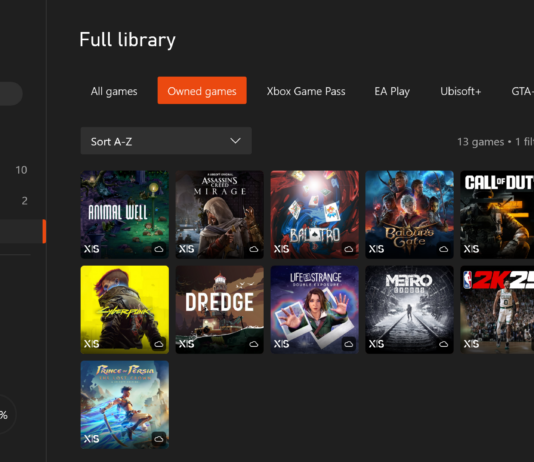
Task: Select sidebar item showing count 10
Action: pyautogui.click(x=21, y=170)
